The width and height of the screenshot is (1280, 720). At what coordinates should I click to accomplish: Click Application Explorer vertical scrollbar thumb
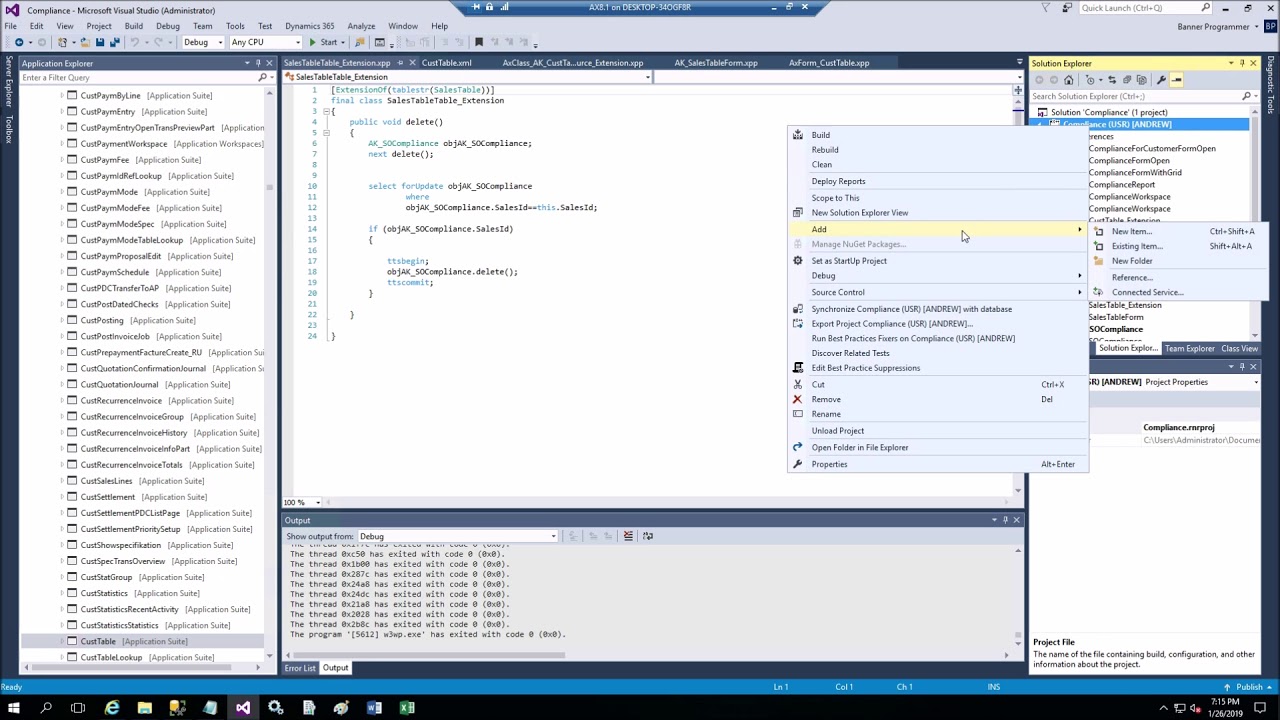(x=269, y=187)
